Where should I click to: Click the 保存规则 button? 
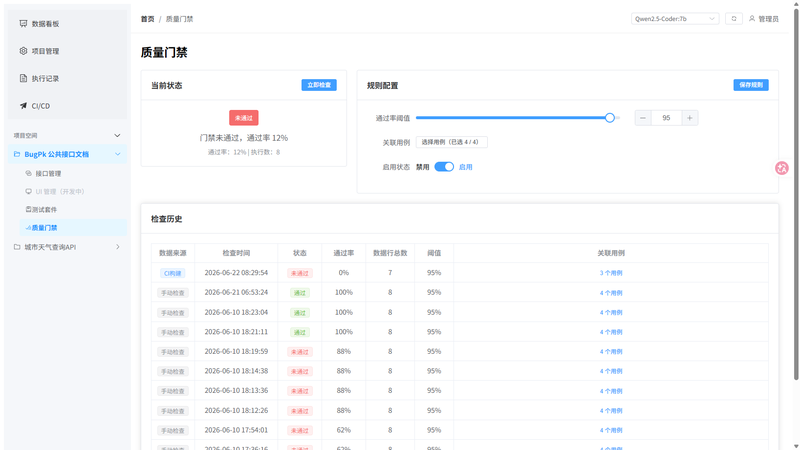pos(751,85)
